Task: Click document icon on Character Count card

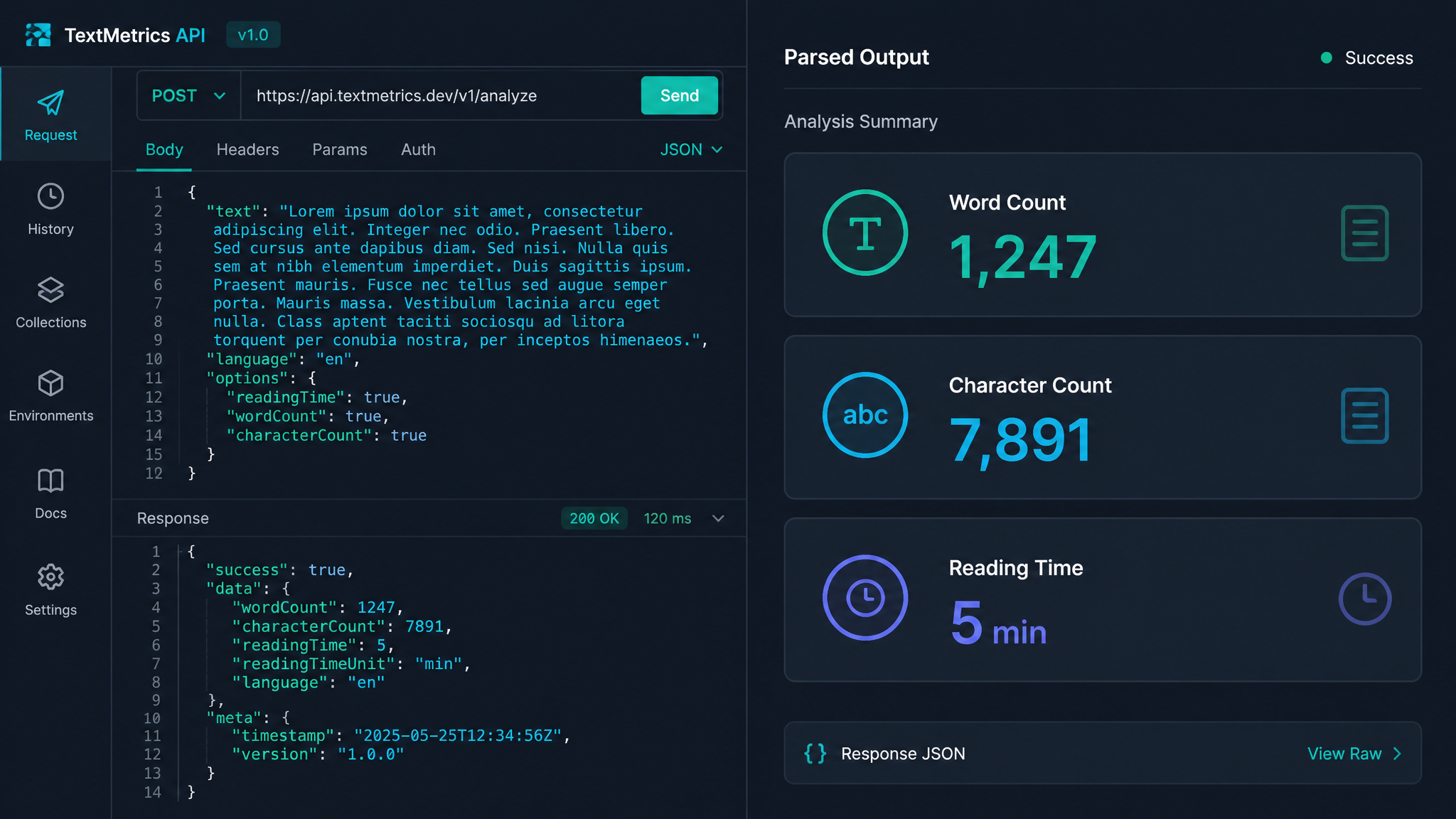Action: click(1364, 416)
